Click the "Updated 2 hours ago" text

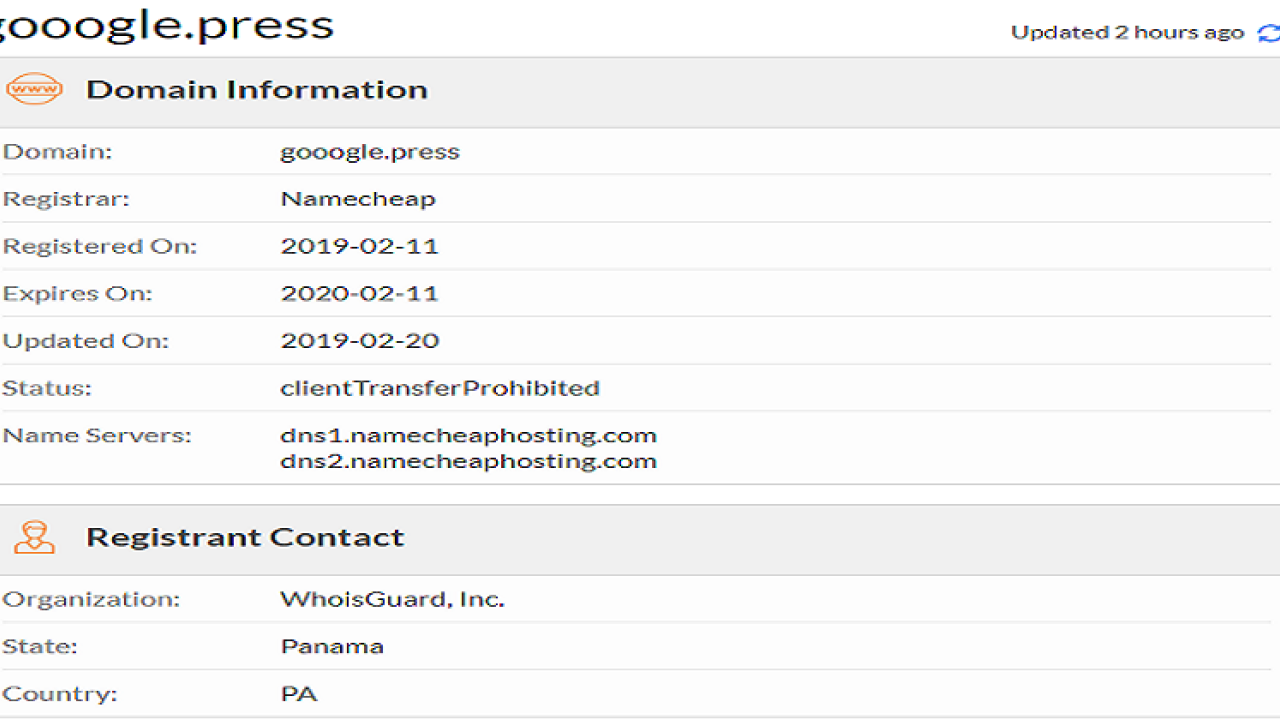tap(1127, 32)
